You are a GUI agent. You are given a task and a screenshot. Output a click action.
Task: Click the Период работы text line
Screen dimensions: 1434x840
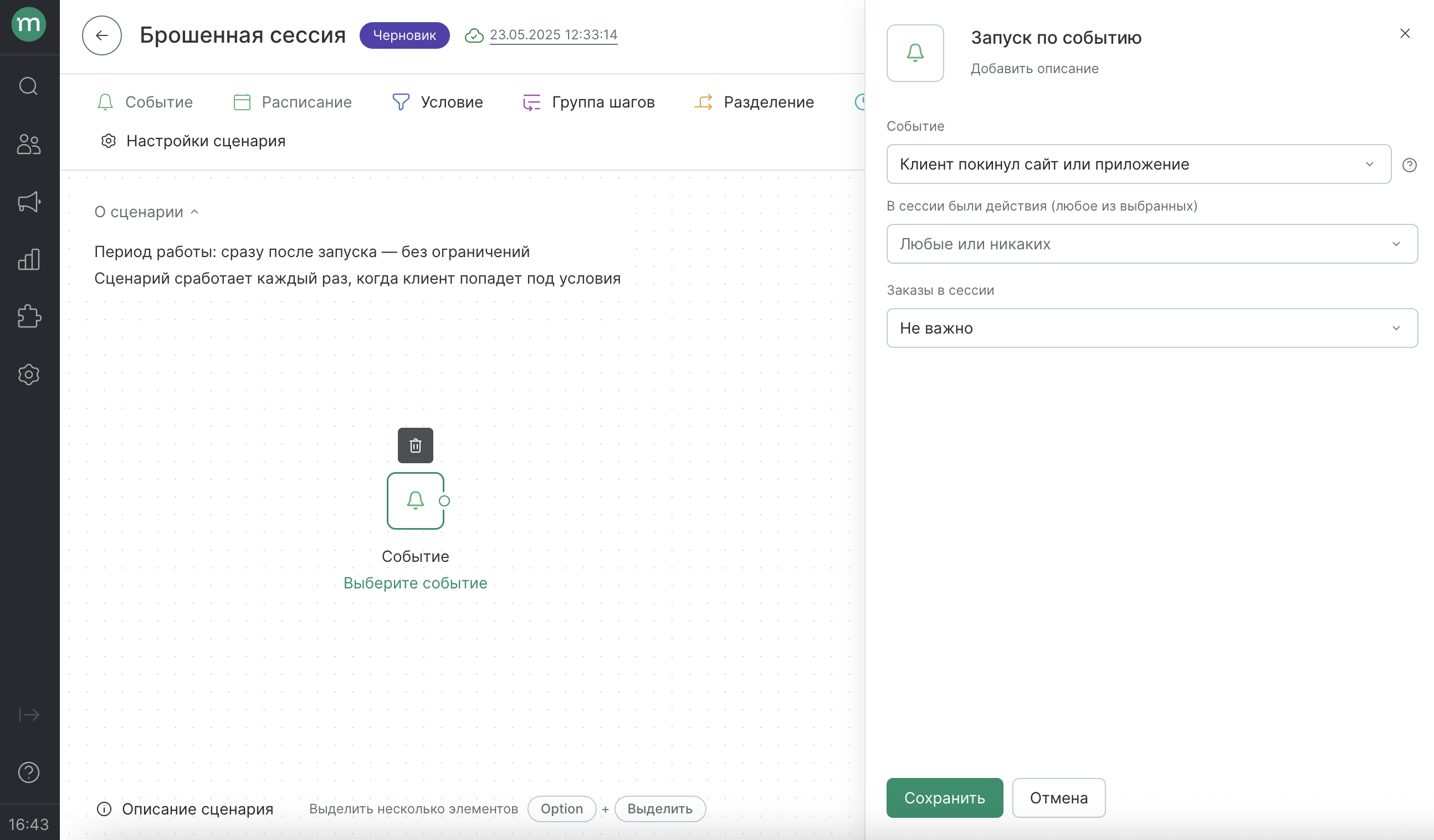(312, 252)
